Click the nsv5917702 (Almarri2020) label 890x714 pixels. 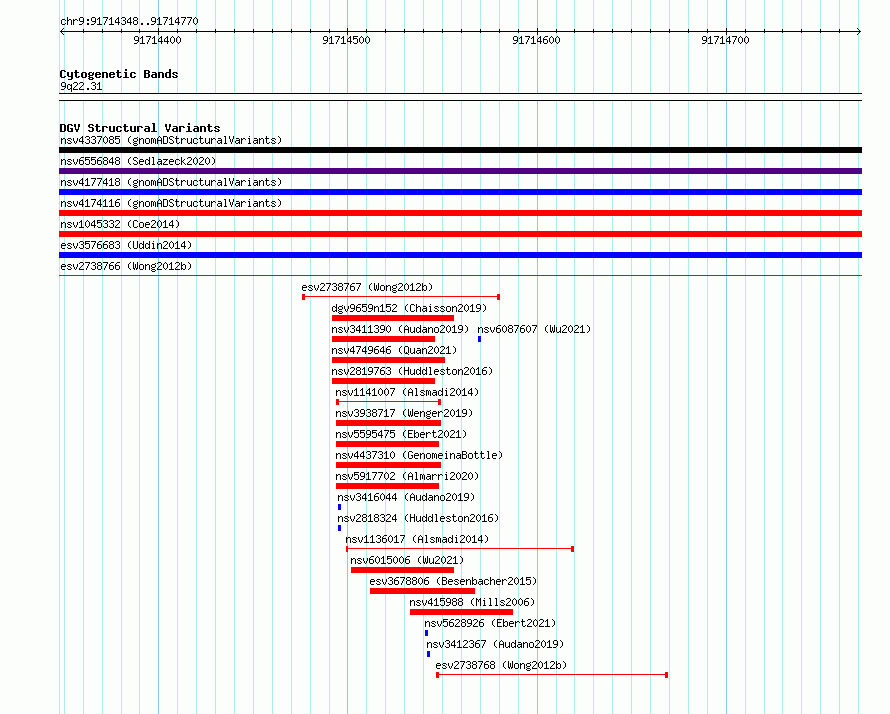(x=407, y=476)
